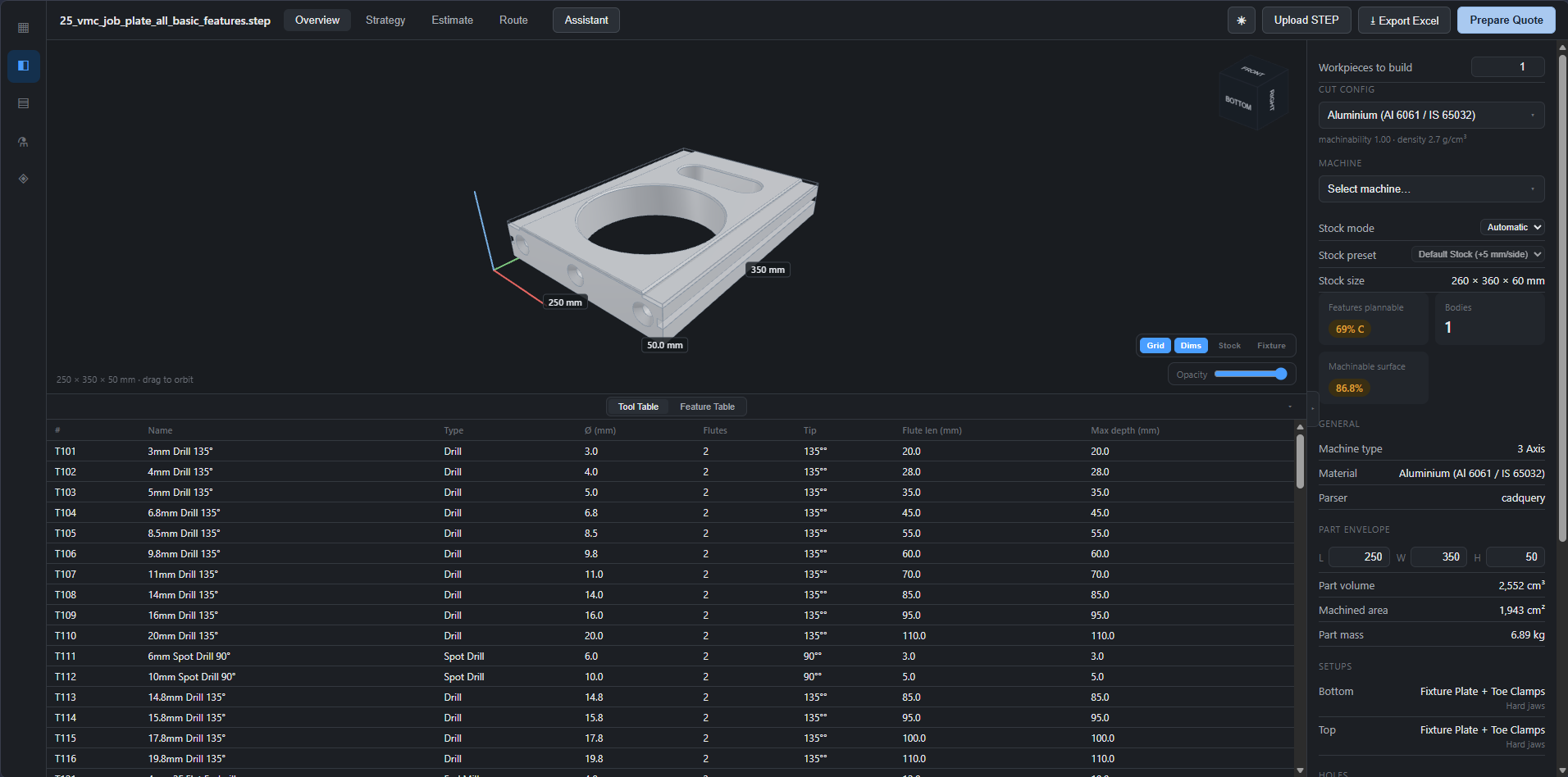The height and width of the screenshot is (777, 1568).
Task: Collapse the tool table panel arrow
Action: tap(1289, 407)
